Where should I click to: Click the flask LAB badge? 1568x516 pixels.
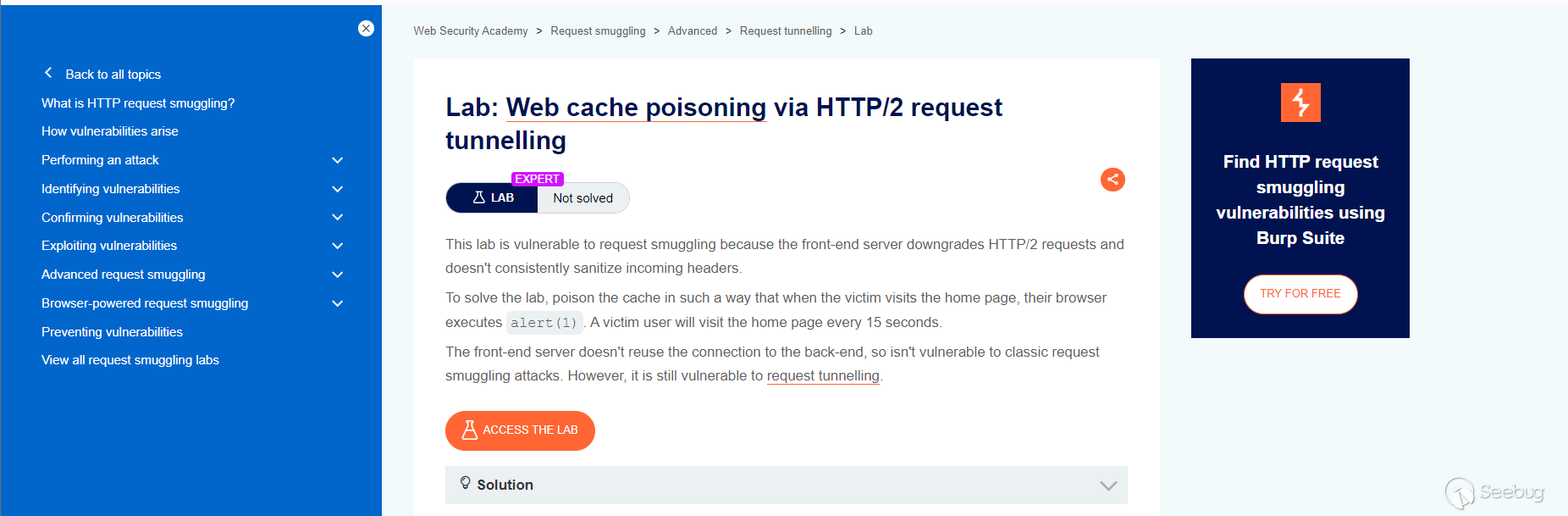point(492,197)
